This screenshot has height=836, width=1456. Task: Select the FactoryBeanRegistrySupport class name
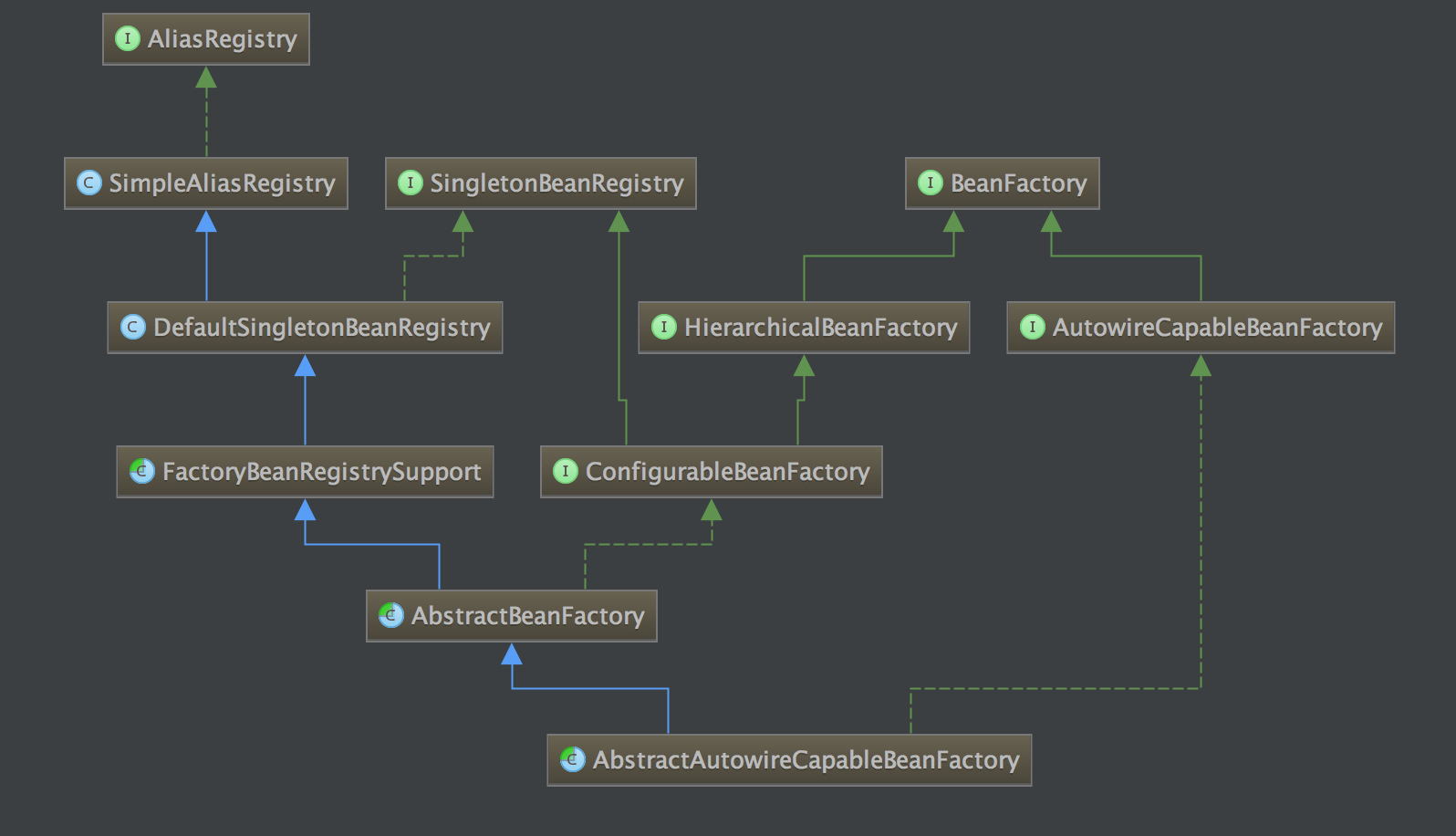click(x=321, y=472)
